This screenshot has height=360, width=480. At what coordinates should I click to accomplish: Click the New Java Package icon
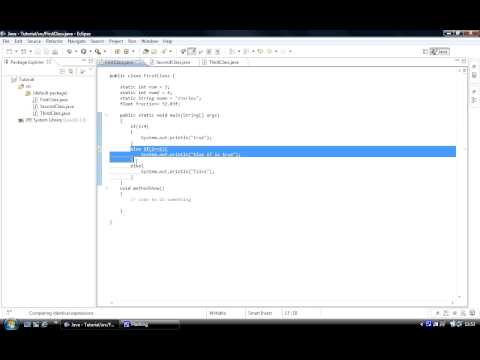pos(117,51)
